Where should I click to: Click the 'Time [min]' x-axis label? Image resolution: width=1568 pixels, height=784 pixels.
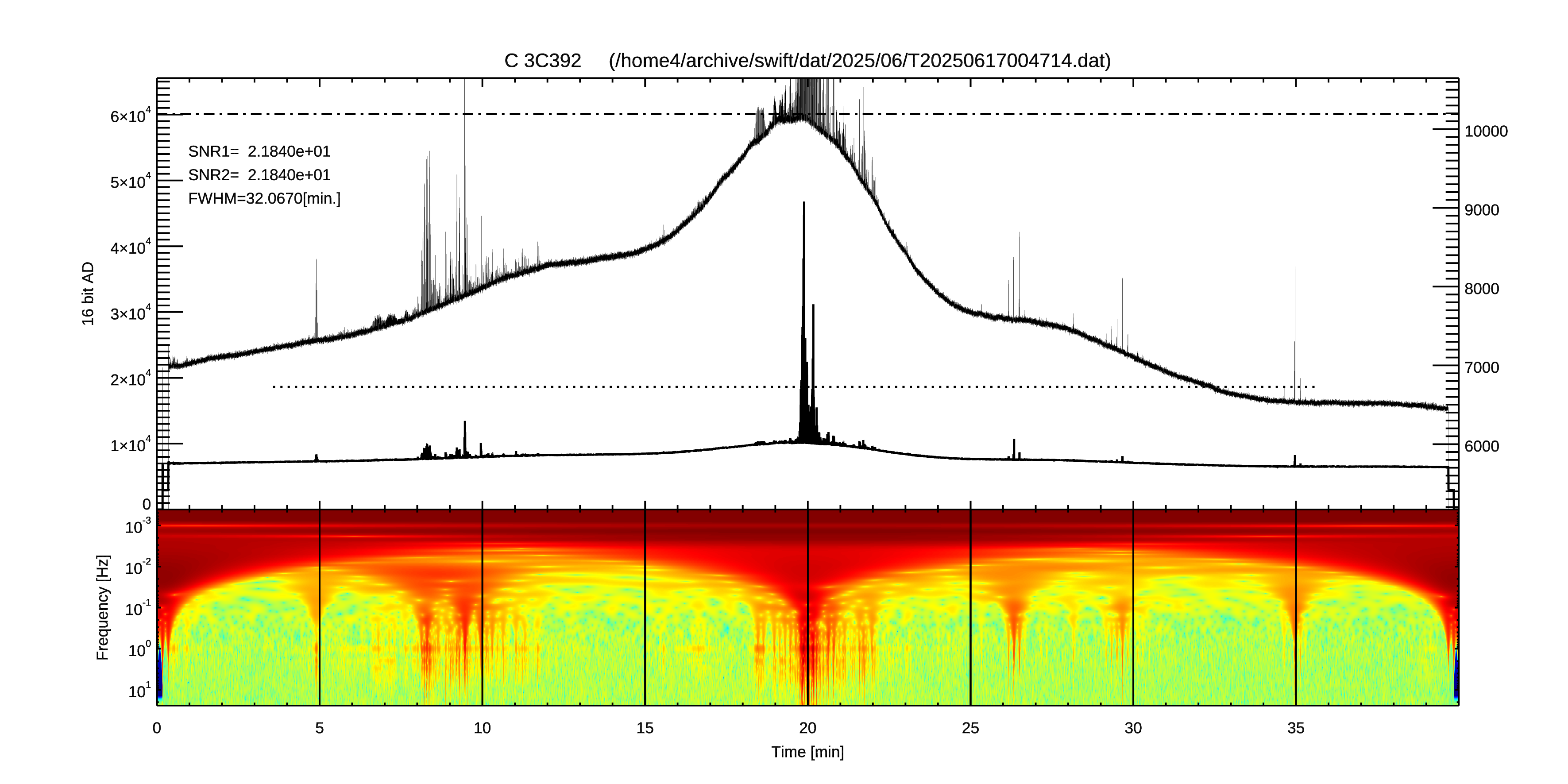(807, 753)
